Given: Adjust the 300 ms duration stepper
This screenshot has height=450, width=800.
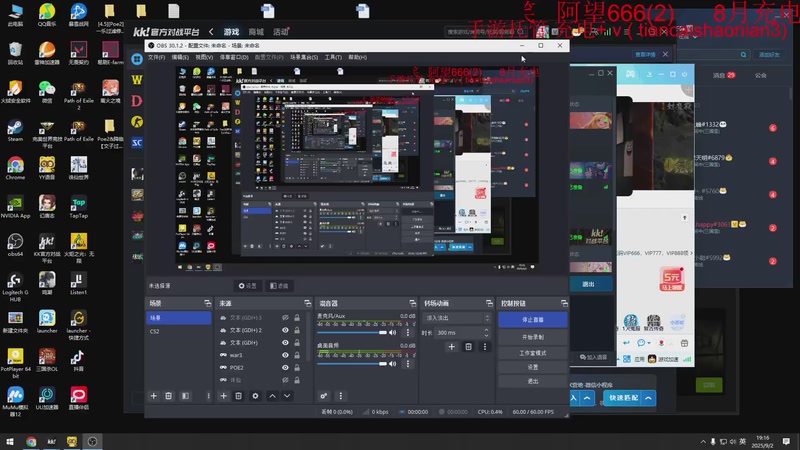Looking at the screenshot, I should [486, 333].
